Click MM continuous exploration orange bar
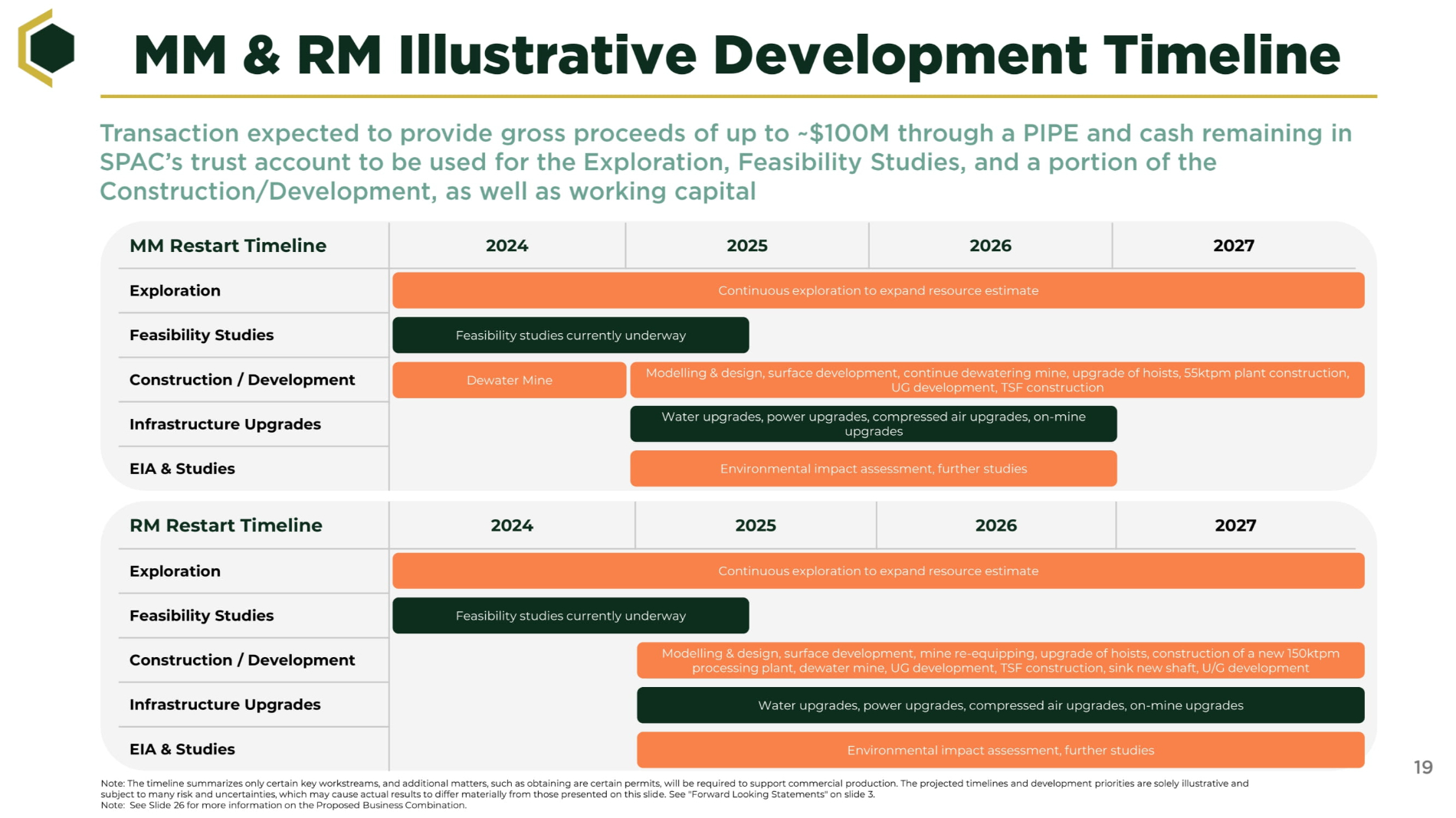1456x818 pixels. pos(877,291)
